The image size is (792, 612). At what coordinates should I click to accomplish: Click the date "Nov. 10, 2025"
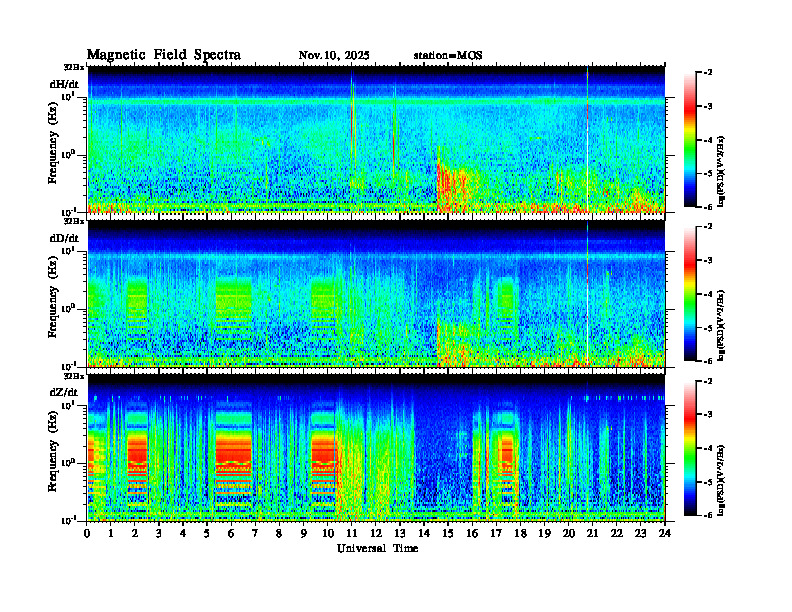(x=334, y=56)
